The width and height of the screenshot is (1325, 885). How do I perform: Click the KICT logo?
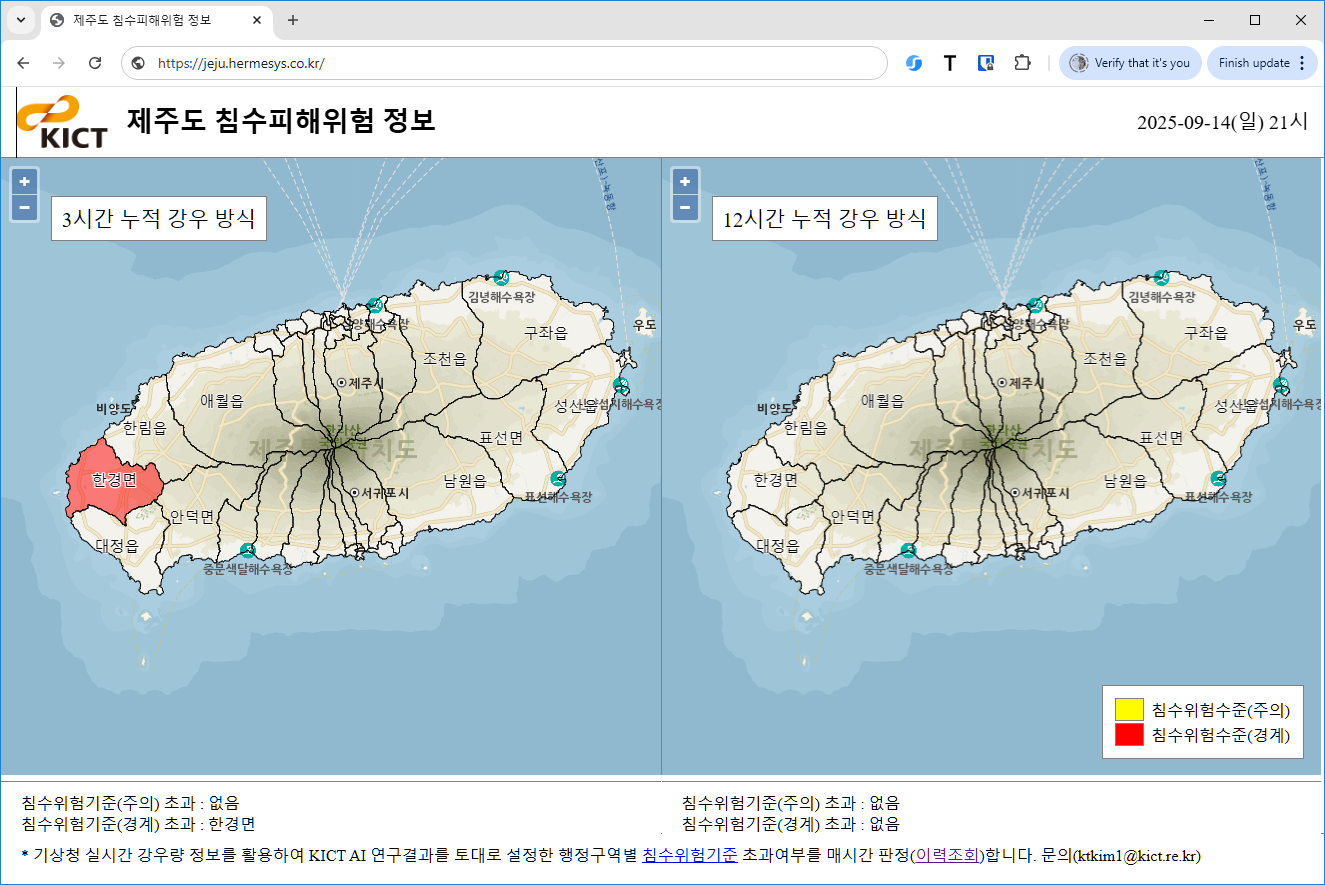click(62, 122)
